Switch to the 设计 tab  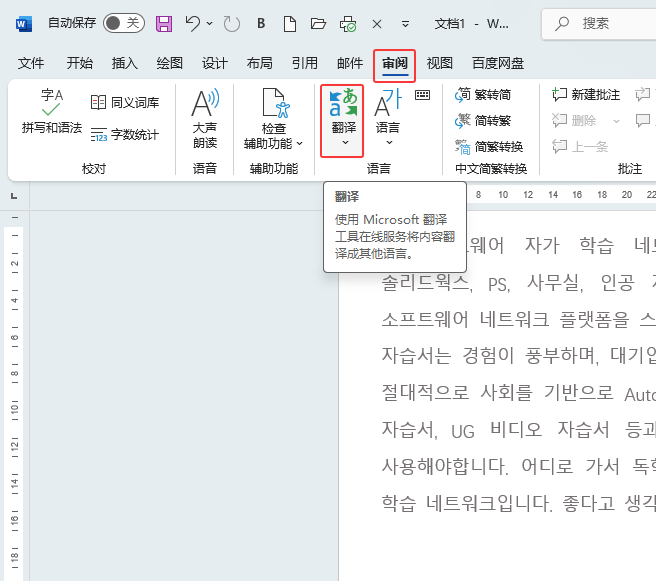(215, 63)
